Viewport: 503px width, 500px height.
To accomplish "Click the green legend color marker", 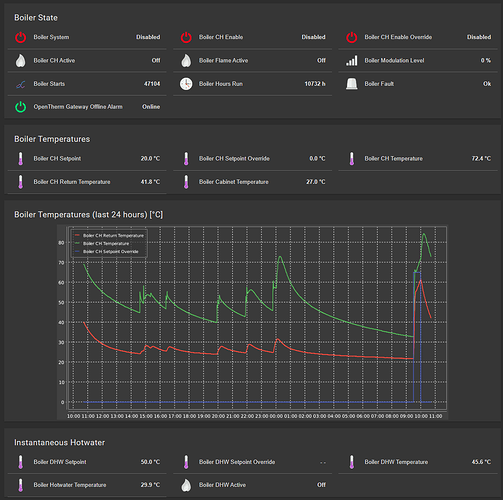I will click(77, 243).
